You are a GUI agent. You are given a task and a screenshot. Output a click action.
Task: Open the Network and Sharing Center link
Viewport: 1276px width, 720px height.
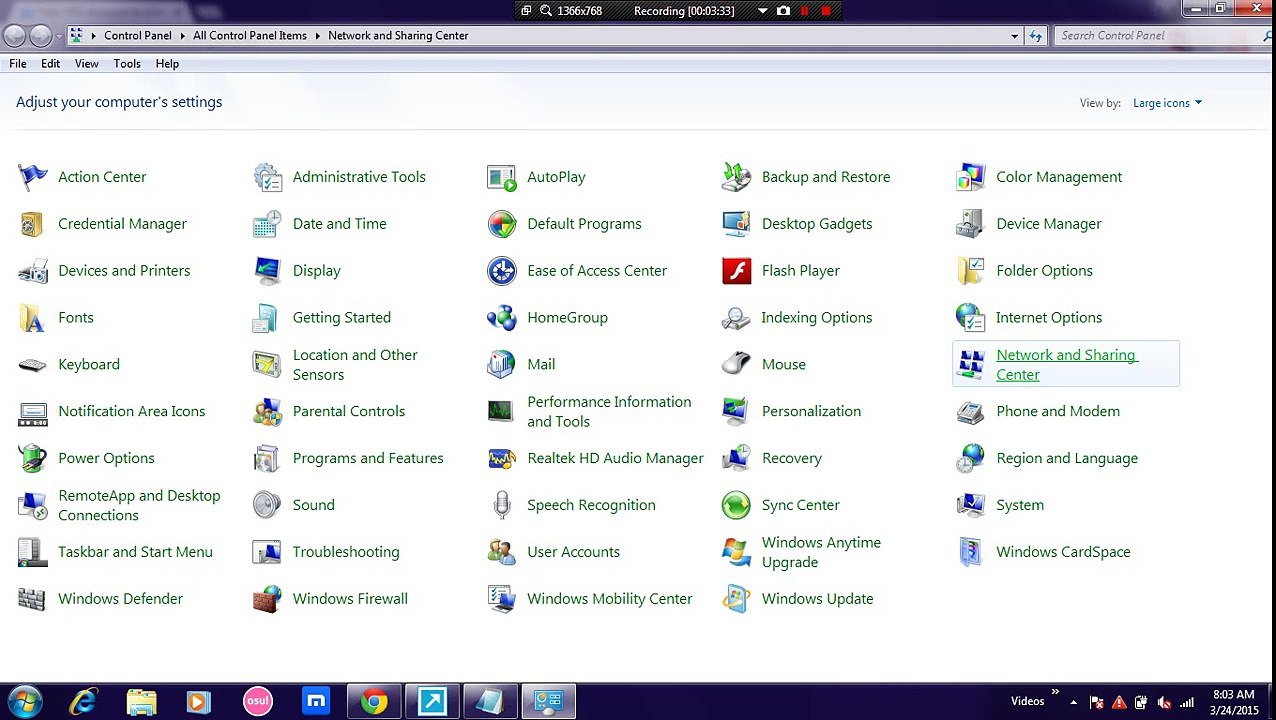coord(1066,365)
